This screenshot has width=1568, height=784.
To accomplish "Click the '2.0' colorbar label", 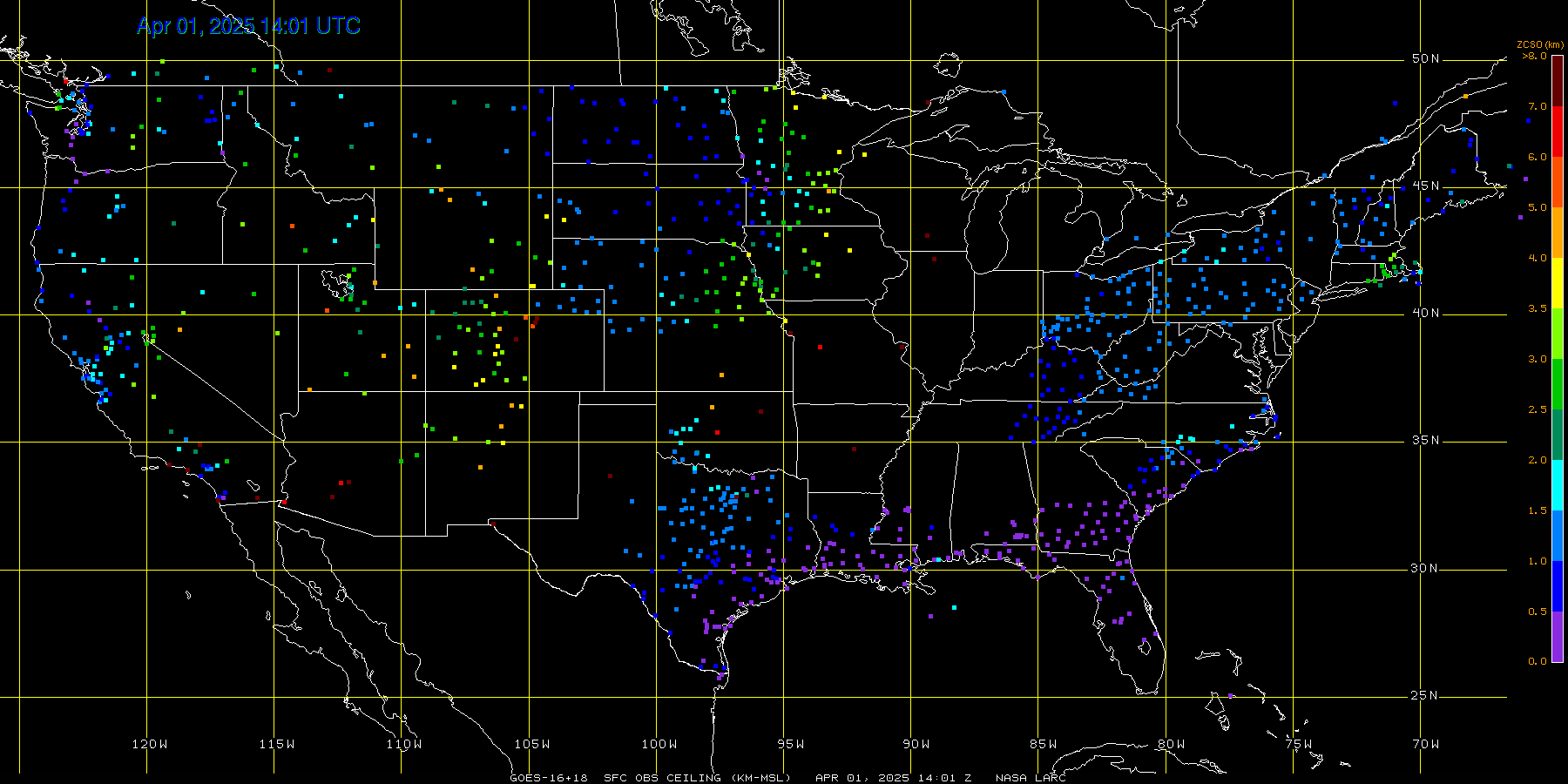I will pos(1538,460).
